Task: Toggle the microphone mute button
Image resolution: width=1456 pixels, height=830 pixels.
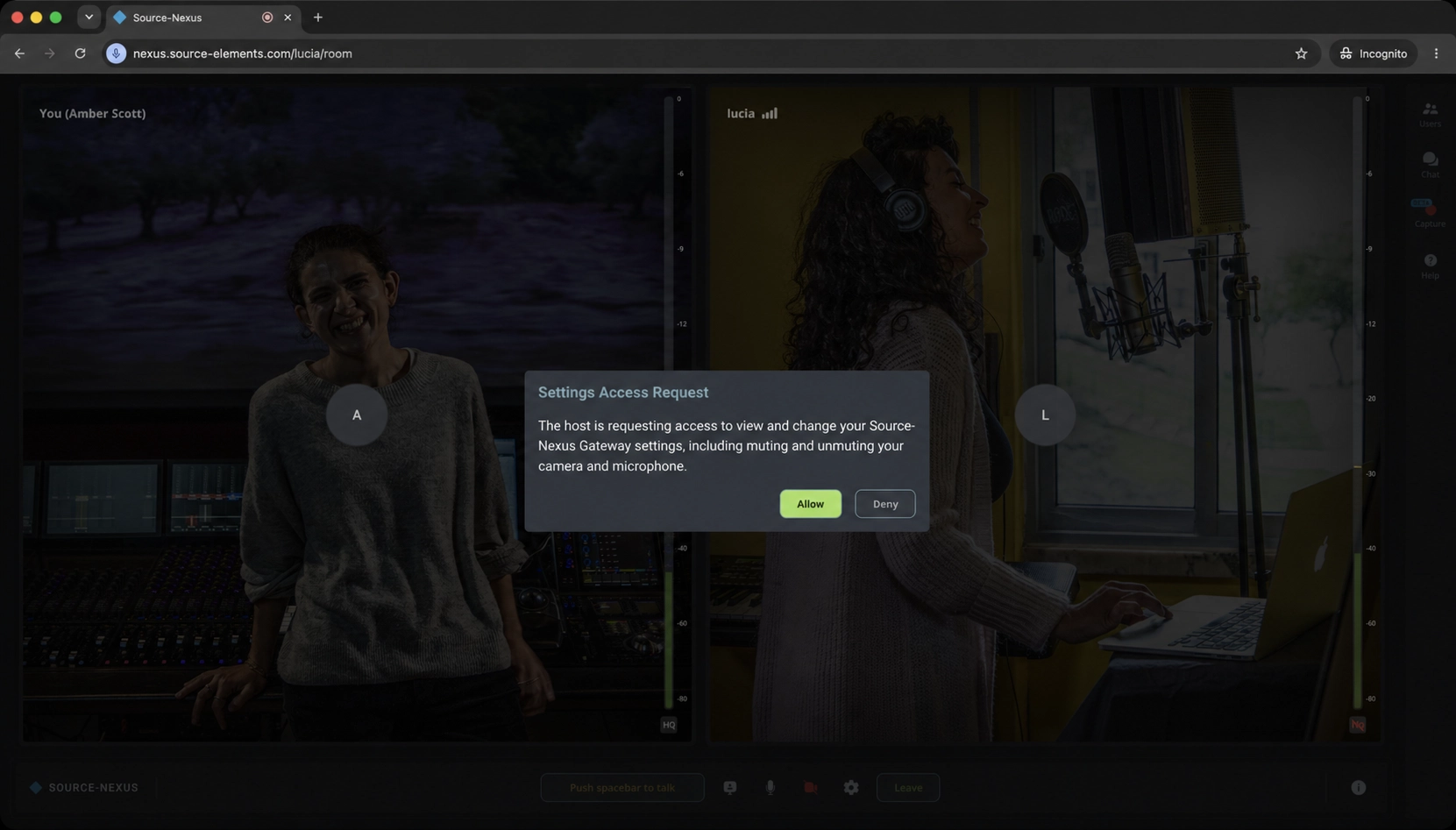Action: 770,787
